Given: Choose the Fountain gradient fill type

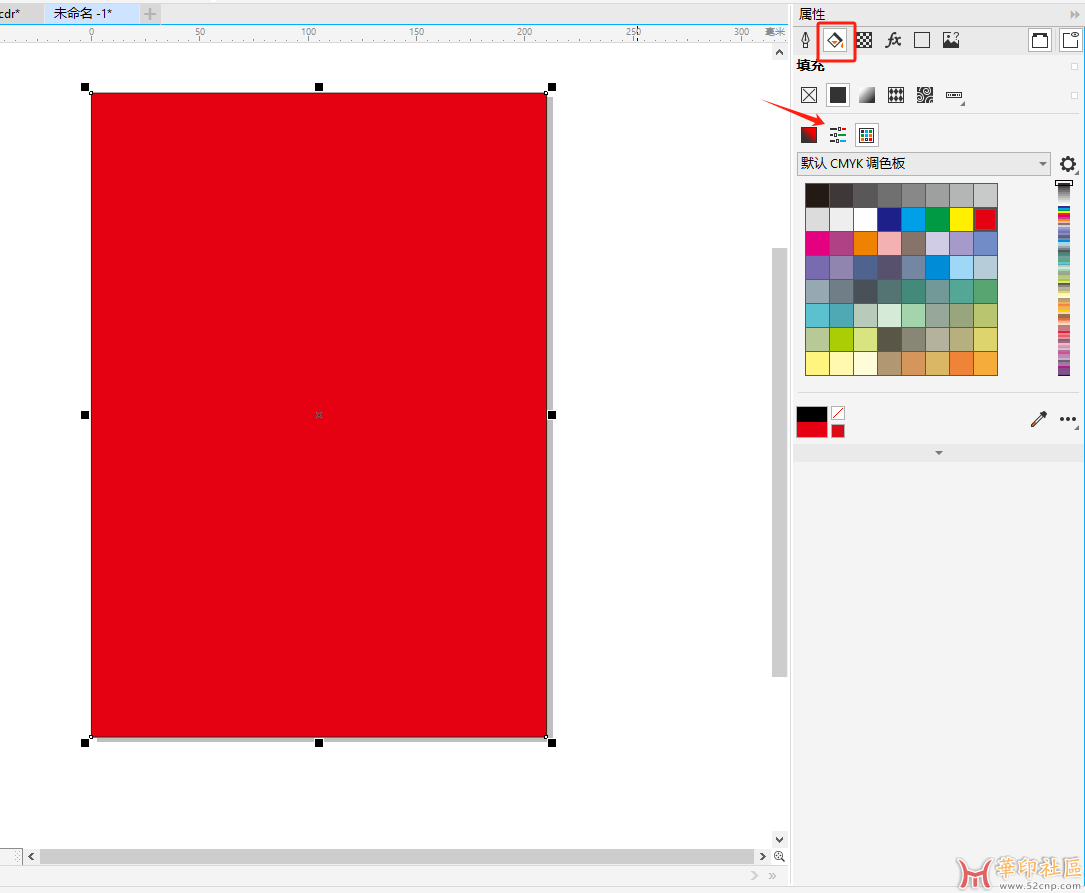Looking at the screenshot, I should pyautogui.click(x=867, y=95).
